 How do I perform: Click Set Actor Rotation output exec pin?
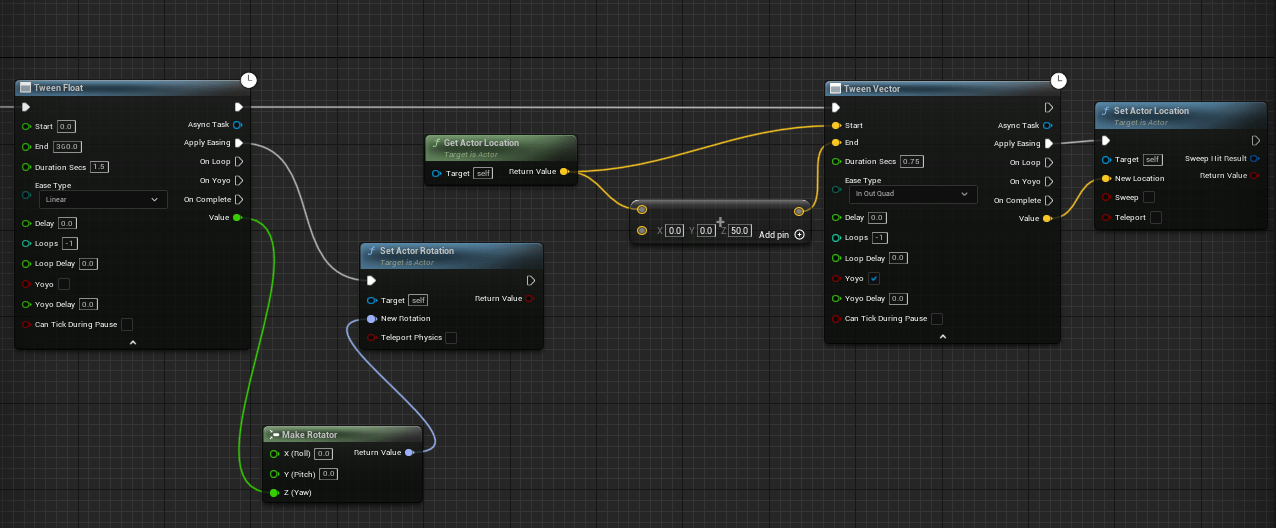click(531, 280)
